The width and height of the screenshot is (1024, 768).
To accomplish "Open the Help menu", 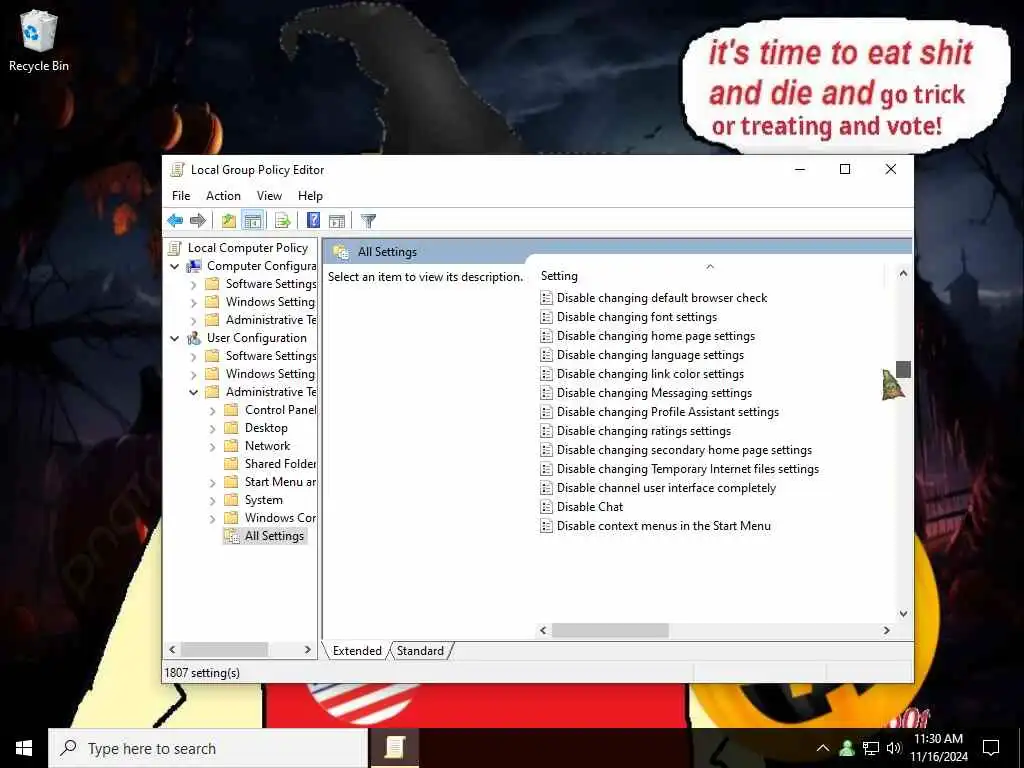I will pyautogui.click(x=310, y=196).
